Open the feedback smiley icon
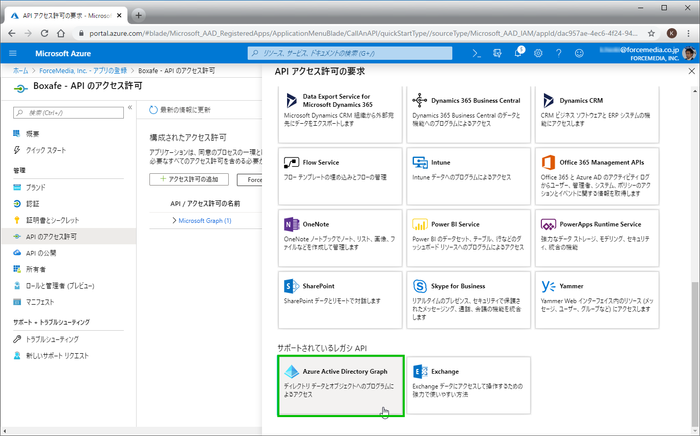 click(x=579, y=53)
